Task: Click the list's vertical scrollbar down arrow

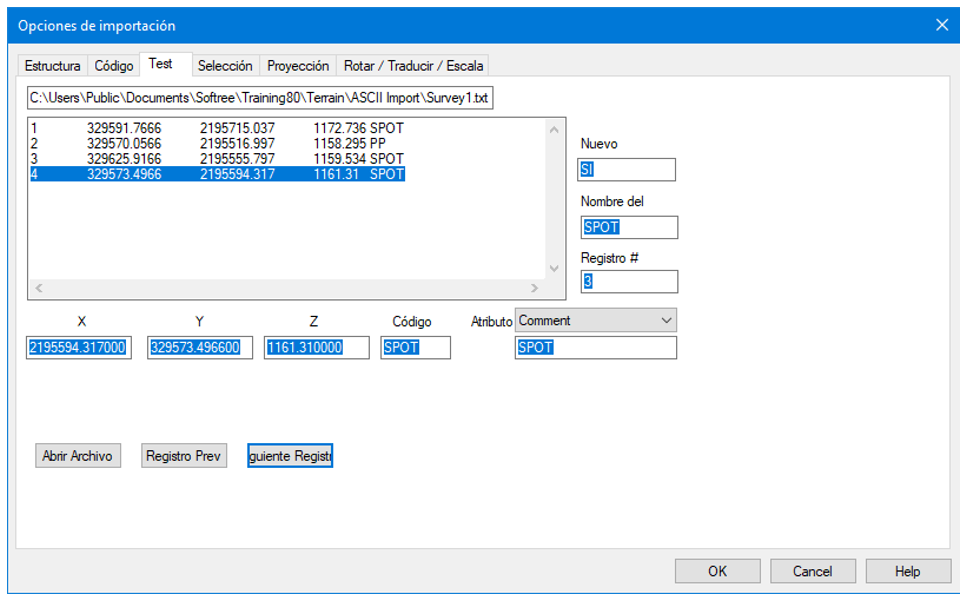Action: coord(554,268)
